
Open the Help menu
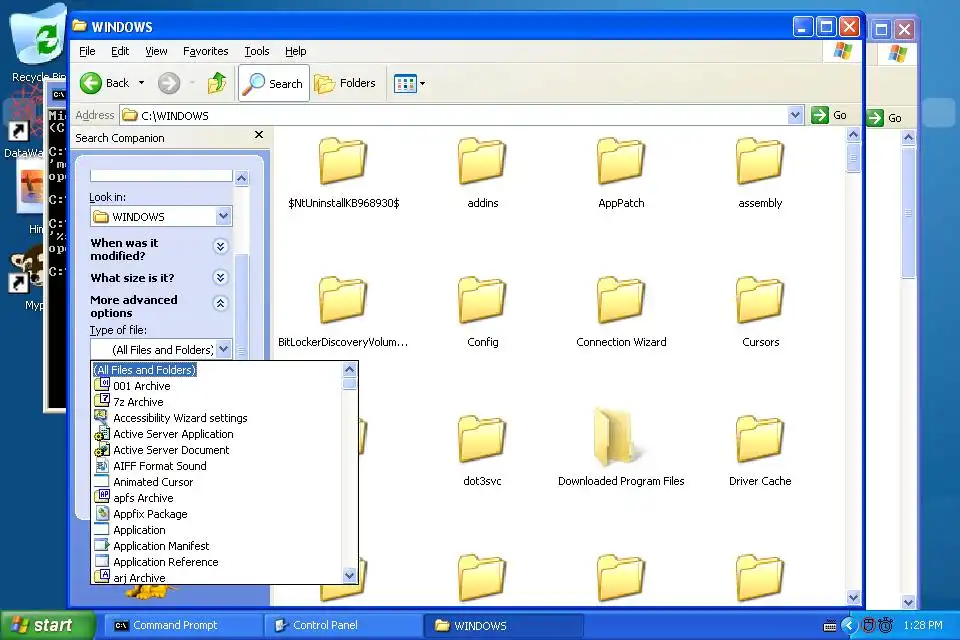coord(295,51)
